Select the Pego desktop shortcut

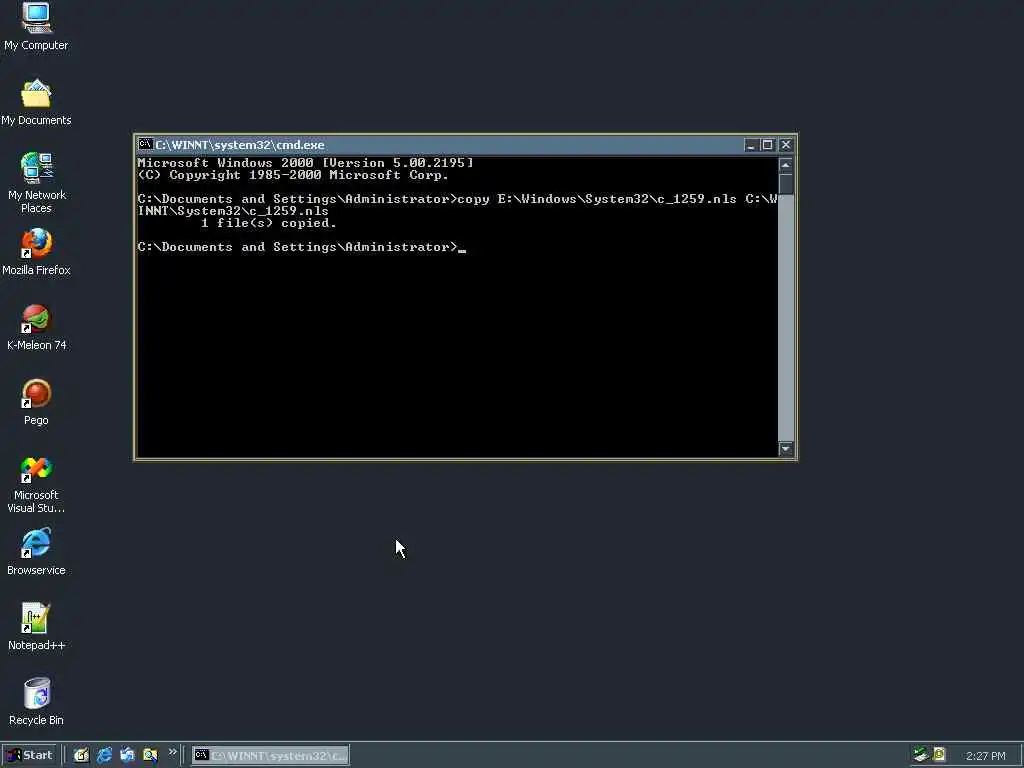pyautogui.click(x=36, y=402)
